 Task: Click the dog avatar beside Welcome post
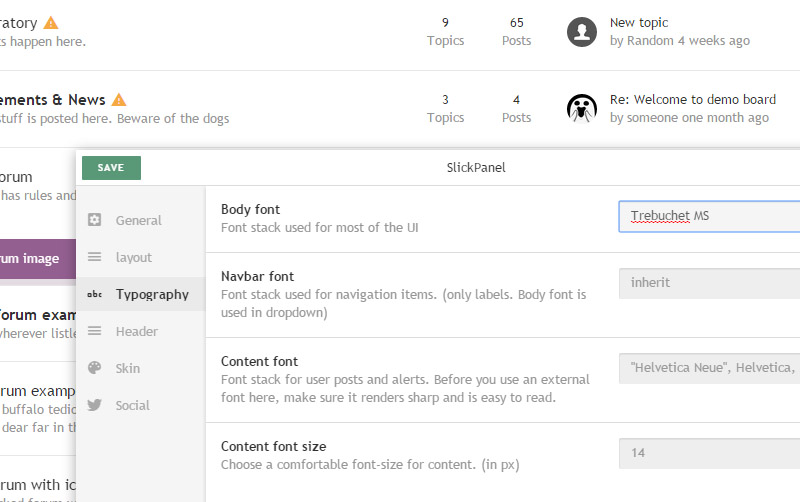click(582, 108)
